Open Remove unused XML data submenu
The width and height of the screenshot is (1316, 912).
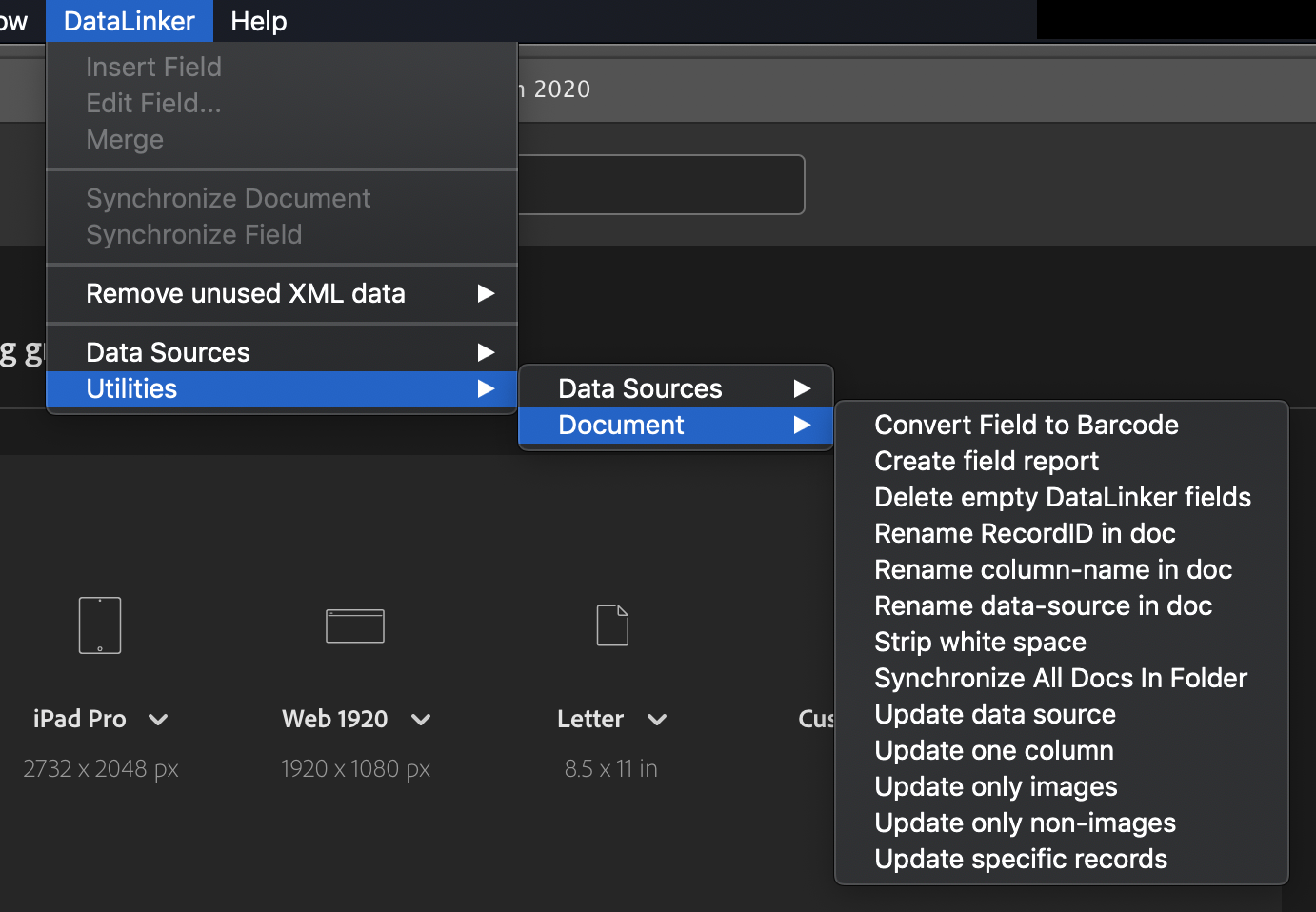tap(281, 293)
